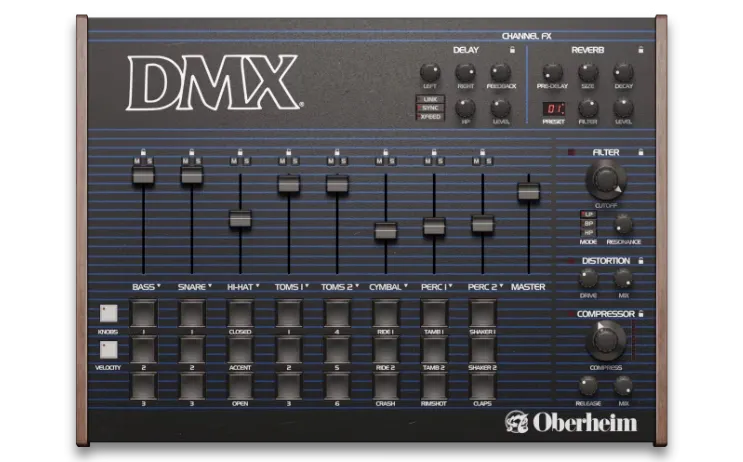The image size is (743, 462).
Task: Trigger the TAMB 1 pad
Action: [434, 313]
